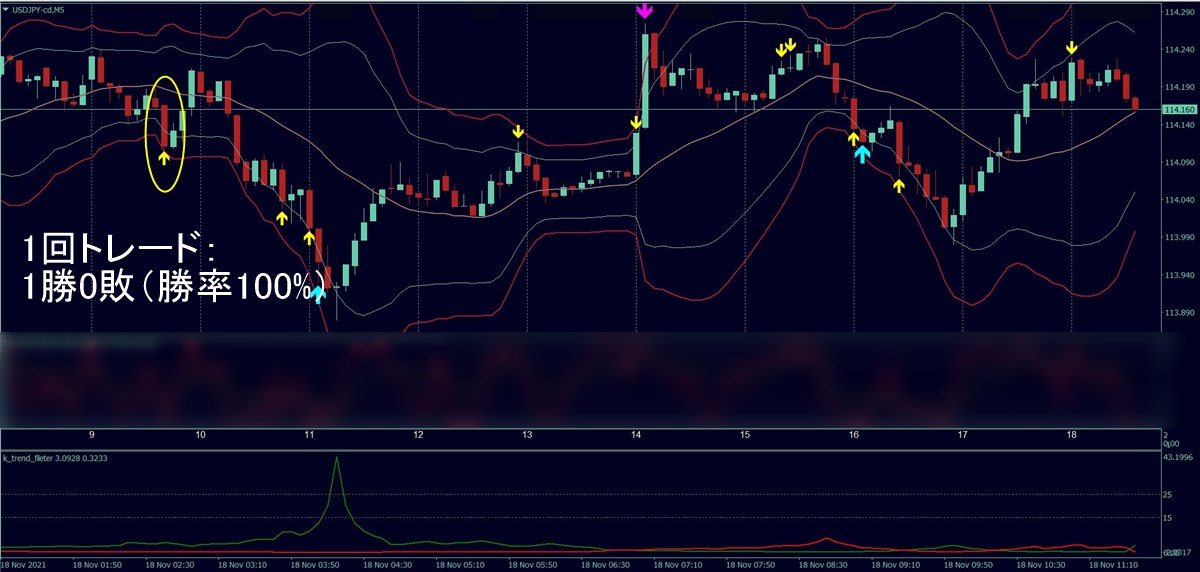Click the 25 level on indicator scale
This screenshot has width=1200, height=572.
tap(1167, 494)
